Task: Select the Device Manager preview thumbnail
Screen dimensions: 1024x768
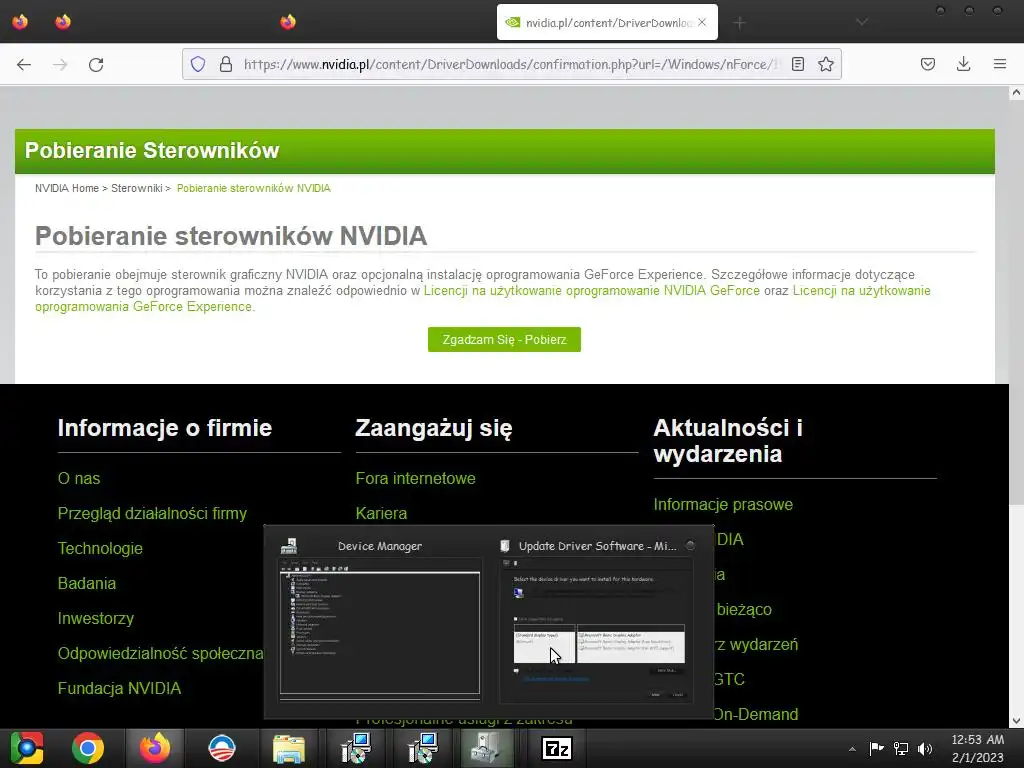Action: pos(380,620)
